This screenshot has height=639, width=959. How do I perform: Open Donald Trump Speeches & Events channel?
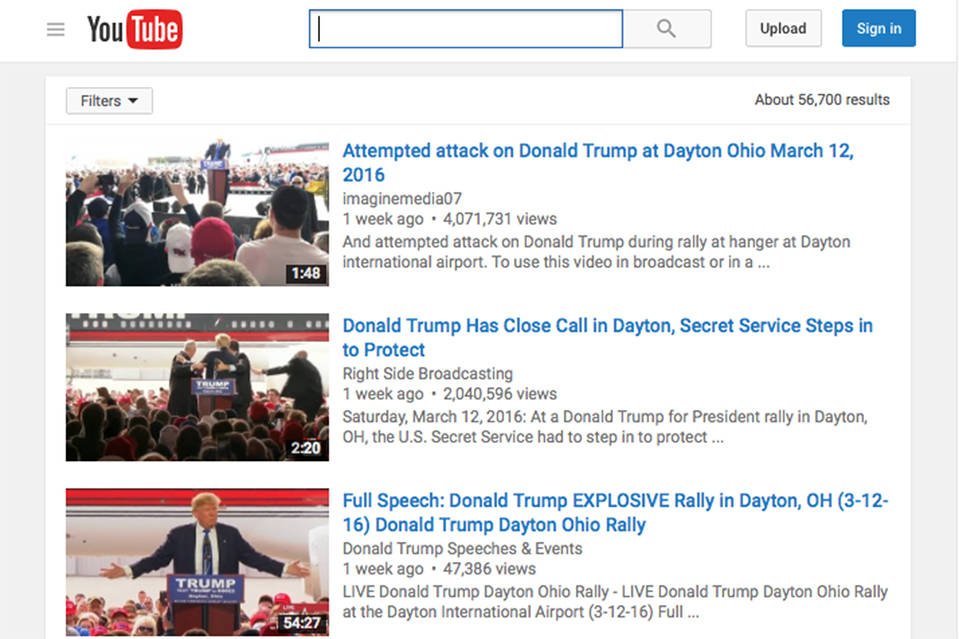(x=462, y=549)
